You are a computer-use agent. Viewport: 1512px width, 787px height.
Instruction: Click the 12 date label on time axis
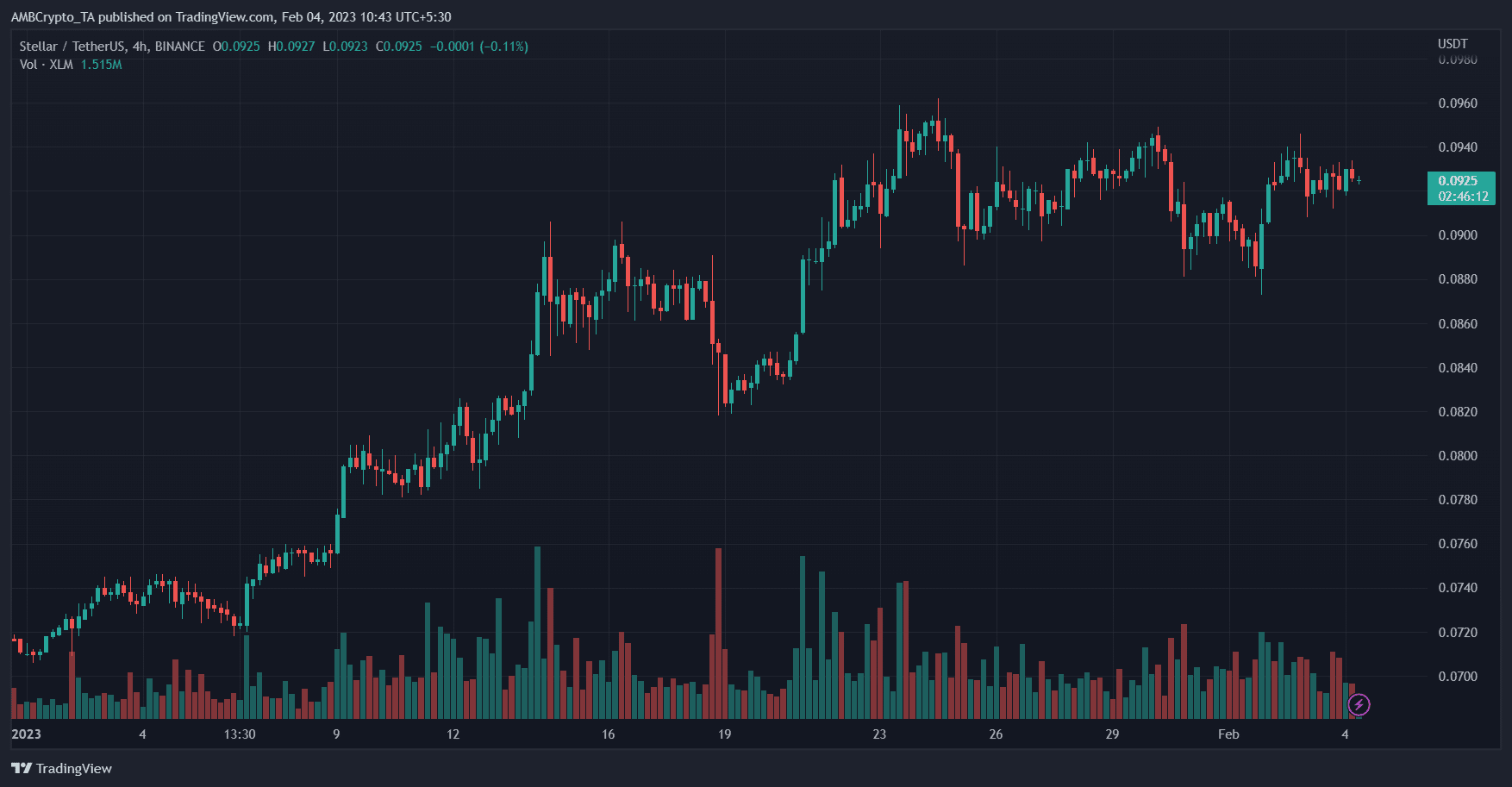(453, 734)
